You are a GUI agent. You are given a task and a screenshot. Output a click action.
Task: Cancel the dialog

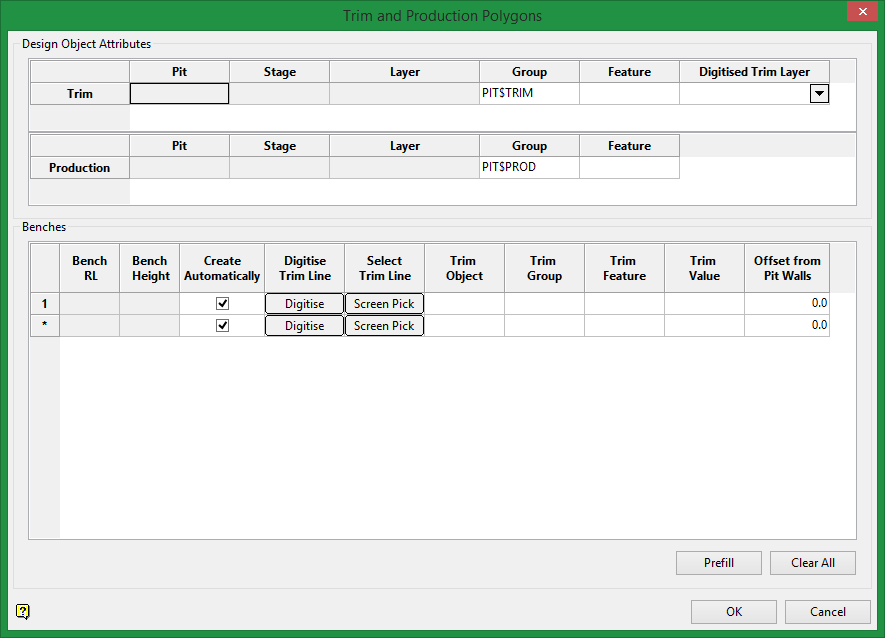tap(827, 612)
